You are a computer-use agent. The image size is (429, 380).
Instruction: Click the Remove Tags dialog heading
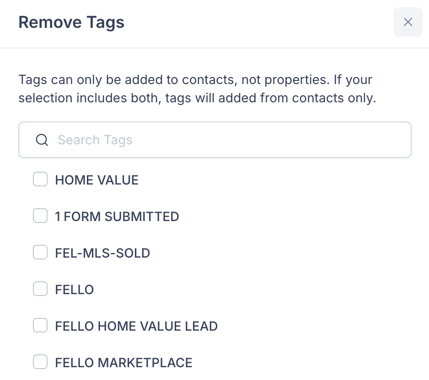71,22
